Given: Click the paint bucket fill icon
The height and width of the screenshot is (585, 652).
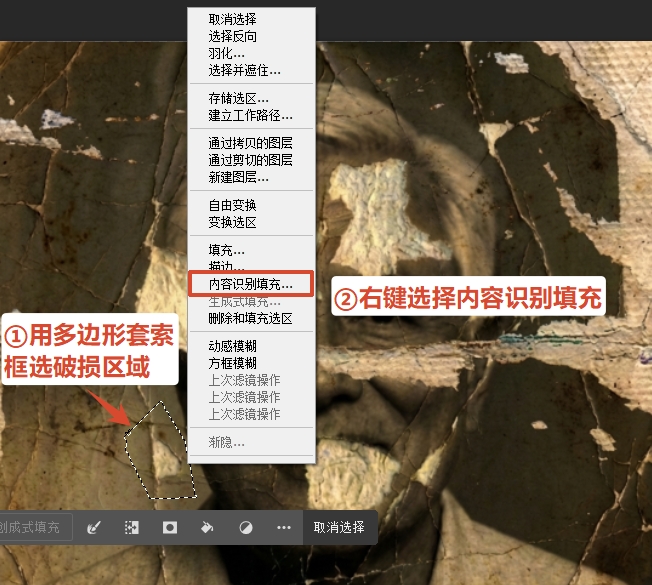Looking at the screenshot, I should tap(208, 527).
